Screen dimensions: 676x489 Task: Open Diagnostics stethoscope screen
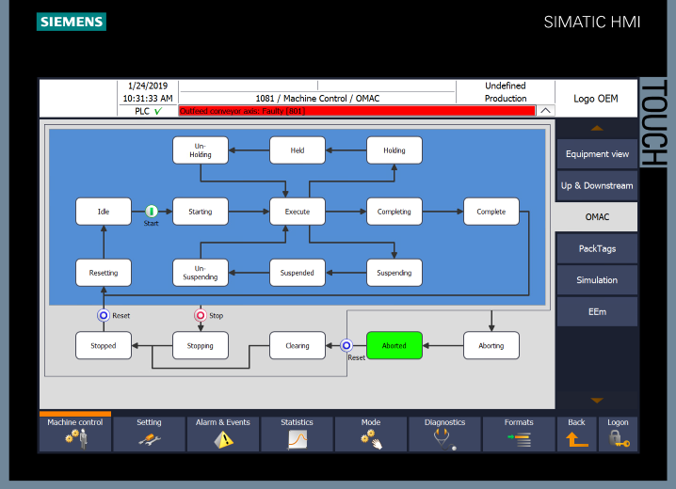(x=445, y=433)
